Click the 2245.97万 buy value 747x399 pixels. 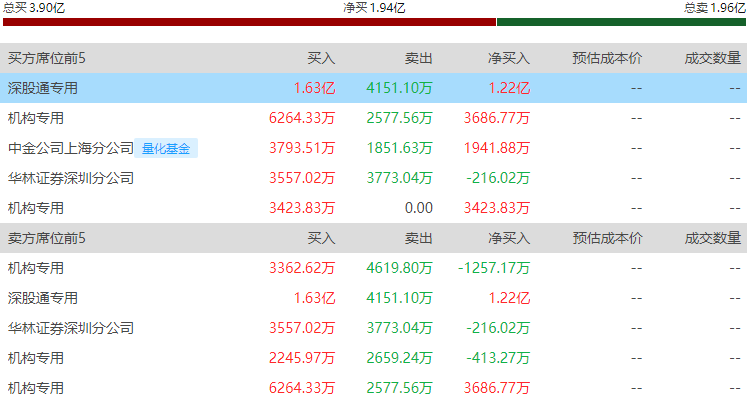coord(302,358)
